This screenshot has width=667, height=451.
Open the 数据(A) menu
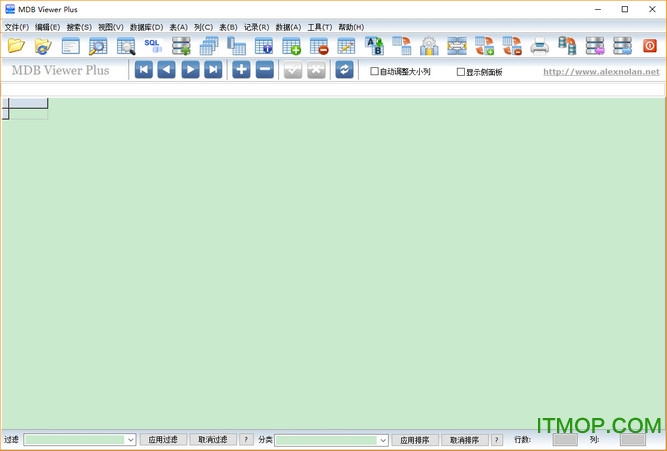point(288,27)
